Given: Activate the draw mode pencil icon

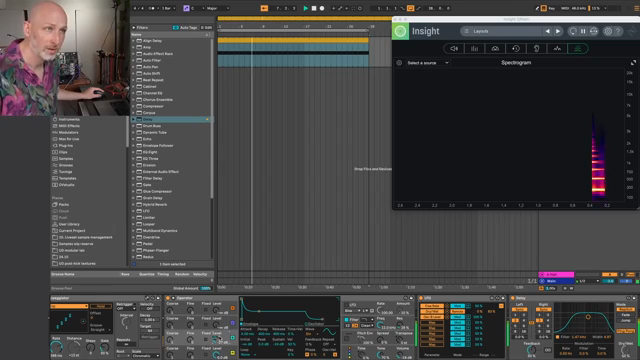Looking at the screenshot, I should click(x=537, y=8).
